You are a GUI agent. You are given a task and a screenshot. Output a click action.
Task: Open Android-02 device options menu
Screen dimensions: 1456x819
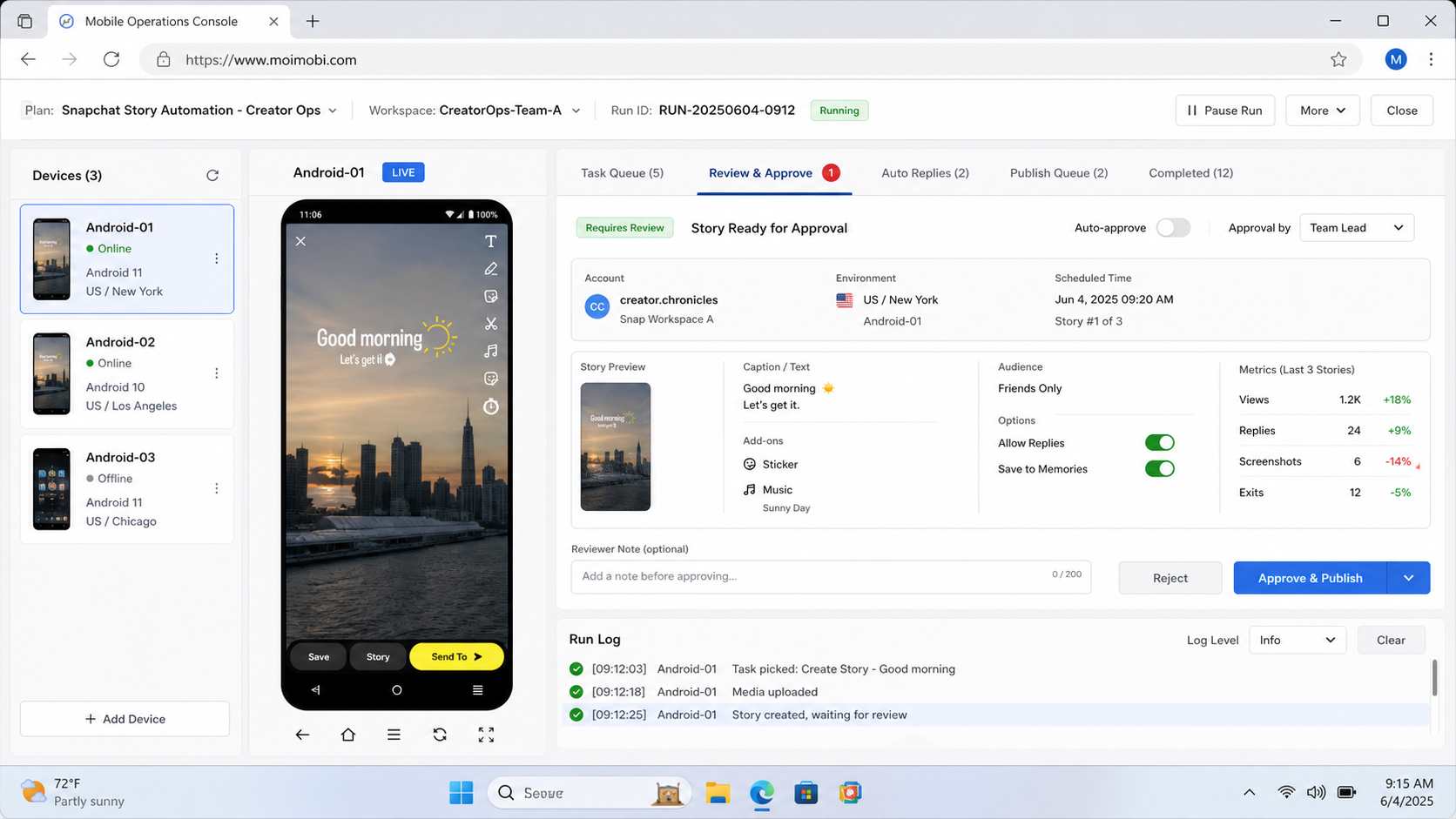pyautogui.click(x=217, y=373)
